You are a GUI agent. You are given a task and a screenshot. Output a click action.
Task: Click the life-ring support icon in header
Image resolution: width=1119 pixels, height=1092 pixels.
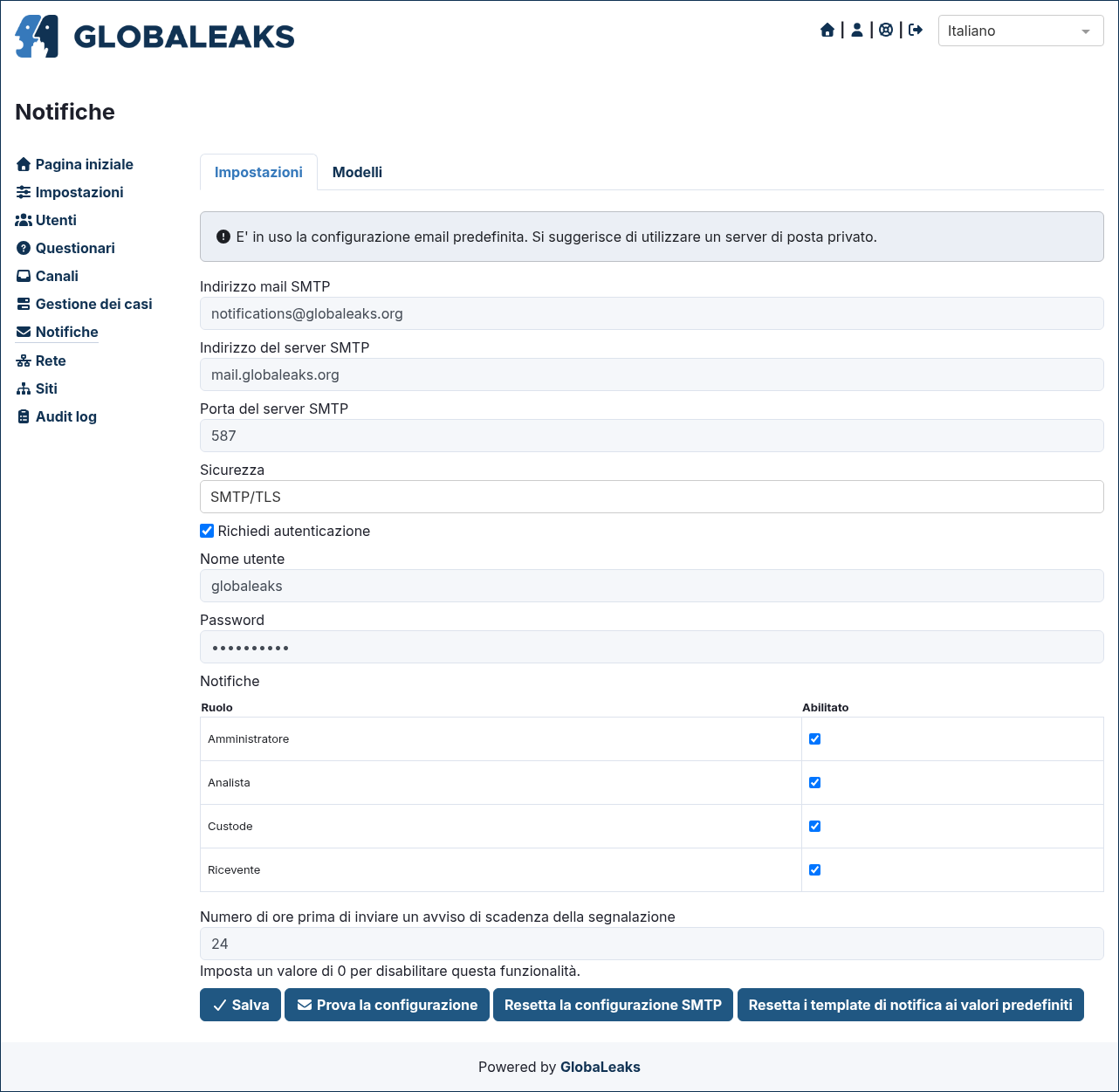(886, 31)
